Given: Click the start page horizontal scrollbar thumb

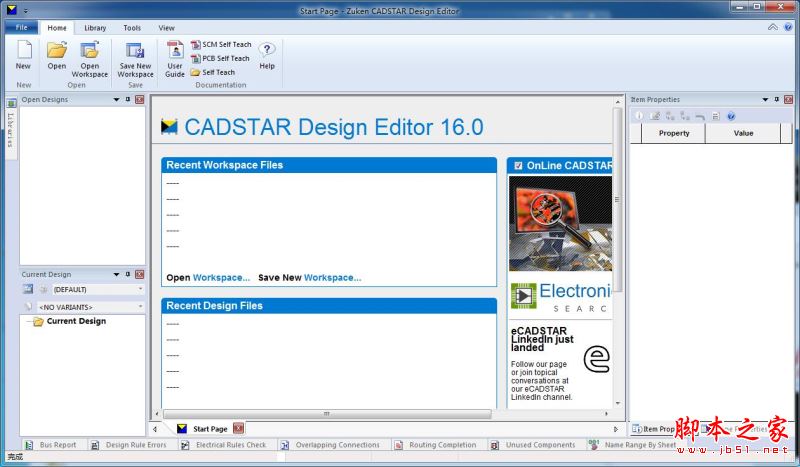Looking at the screenshot, I should 327,414.
